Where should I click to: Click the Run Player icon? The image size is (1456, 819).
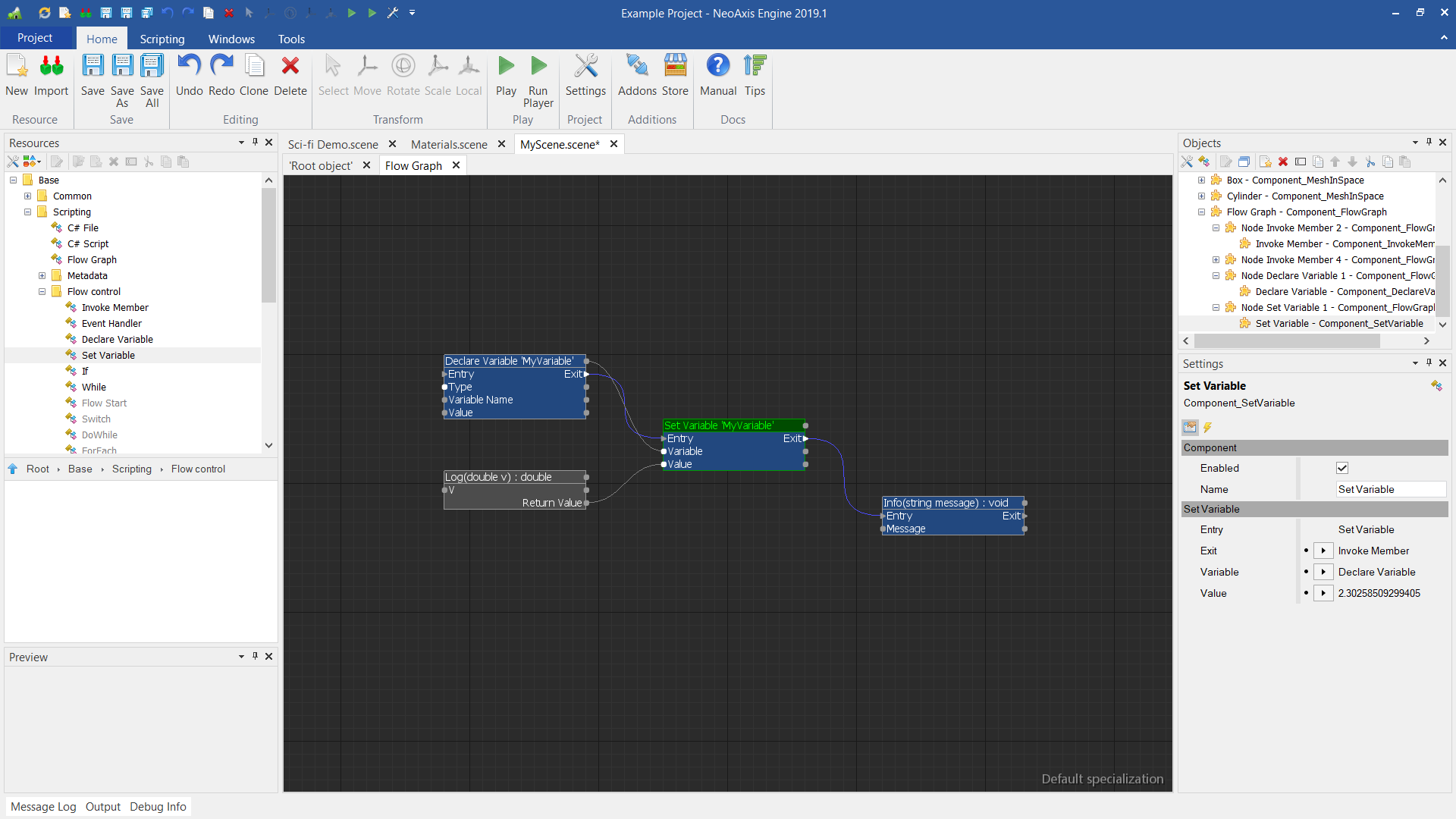[538, 67]
